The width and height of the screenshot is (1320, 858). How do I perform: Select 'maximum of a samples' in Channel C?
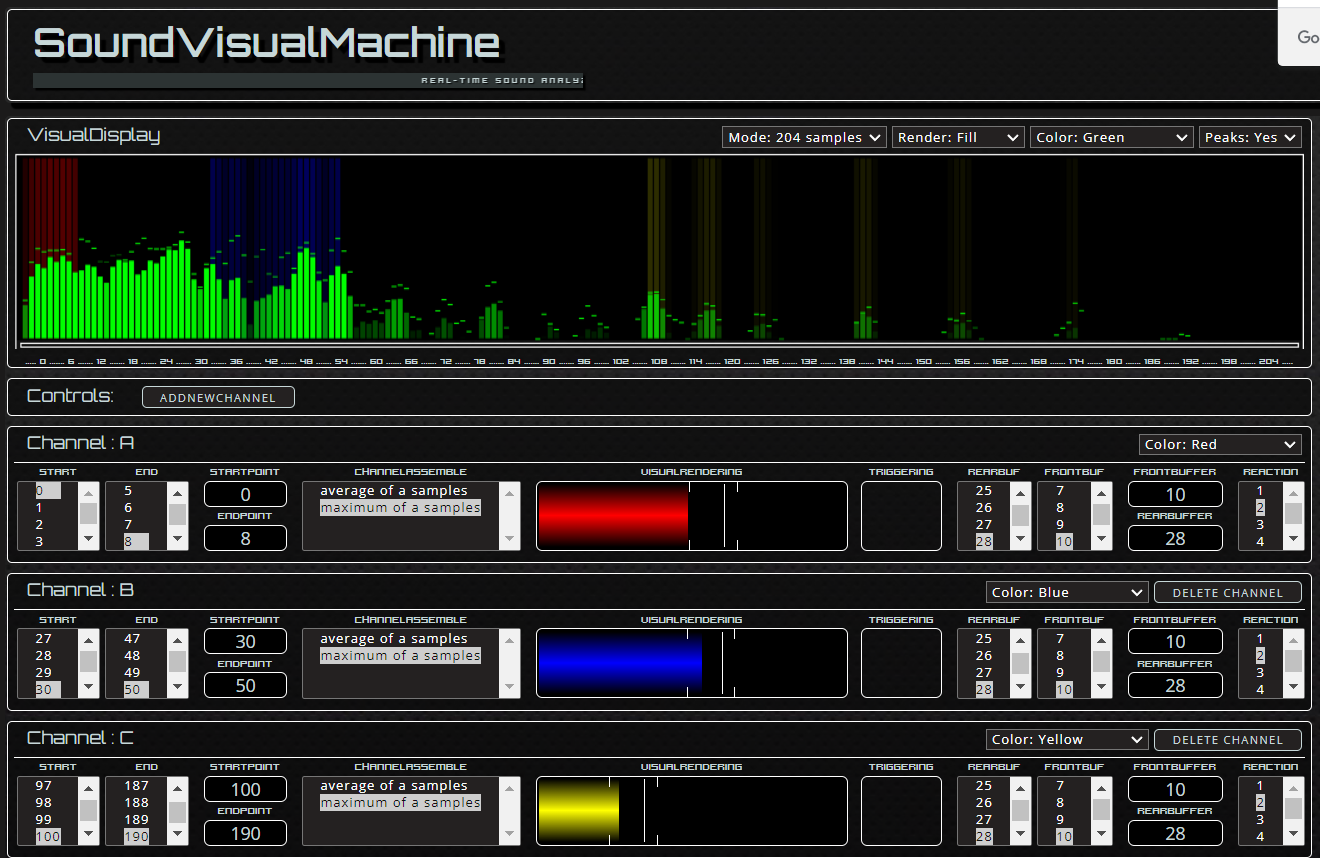pyautogui.click(x=400, y=803)
